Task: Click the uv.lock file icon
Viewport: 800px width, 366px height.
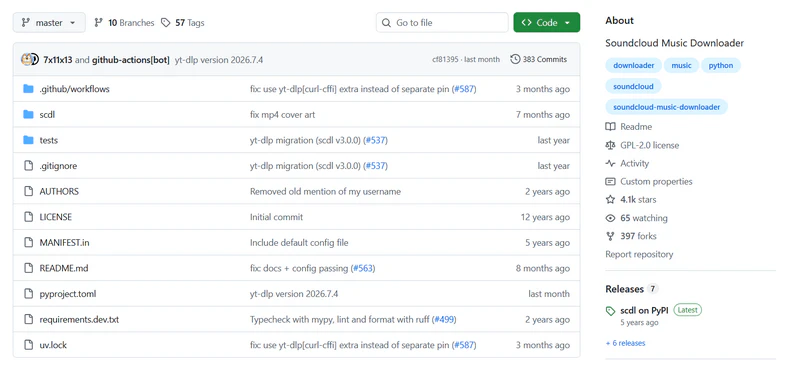Action: [29, 345]
